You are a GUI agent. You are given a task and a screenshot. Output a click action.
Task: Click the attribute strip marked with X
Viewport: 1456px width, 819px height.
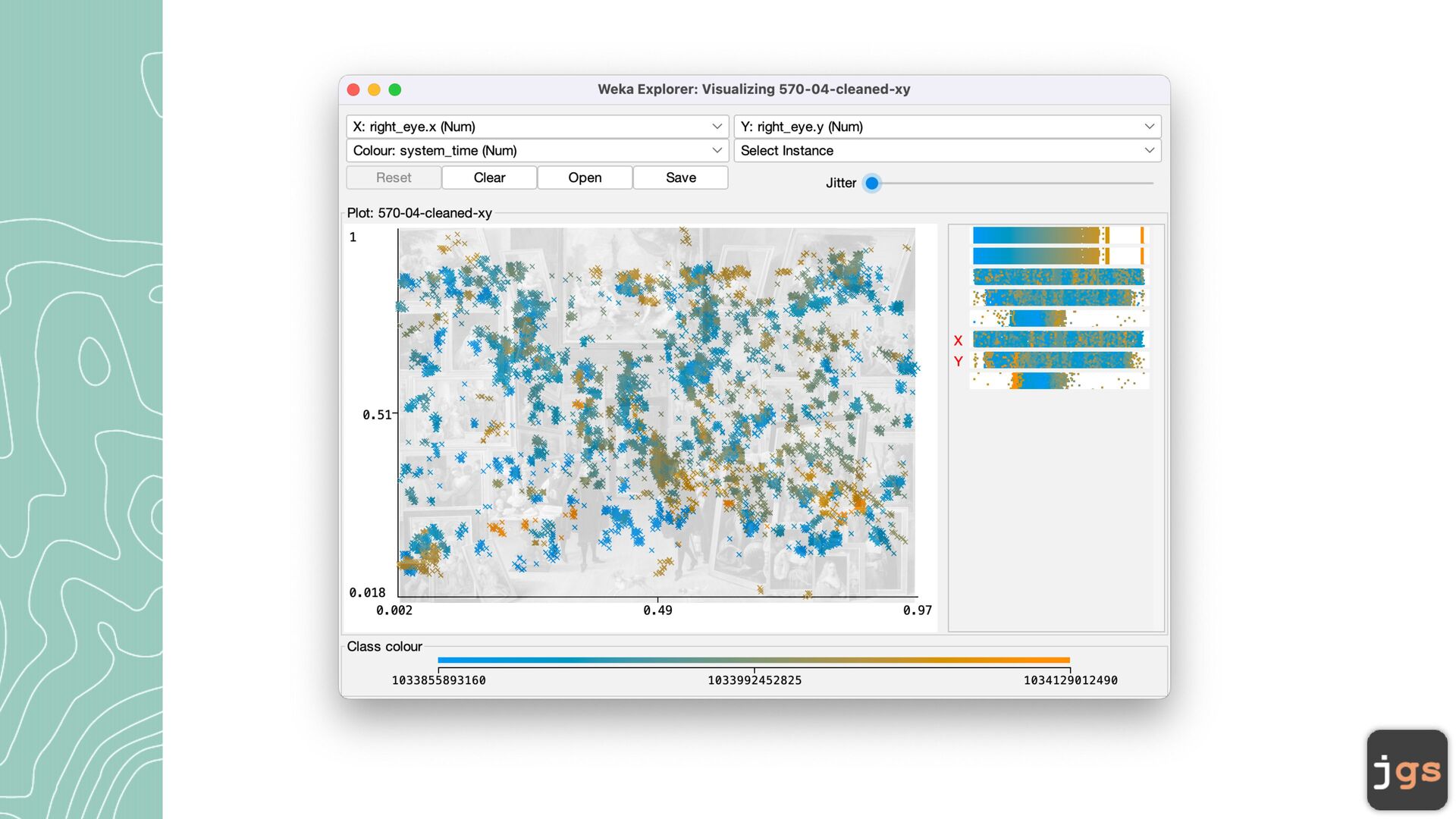[1059, 339]
